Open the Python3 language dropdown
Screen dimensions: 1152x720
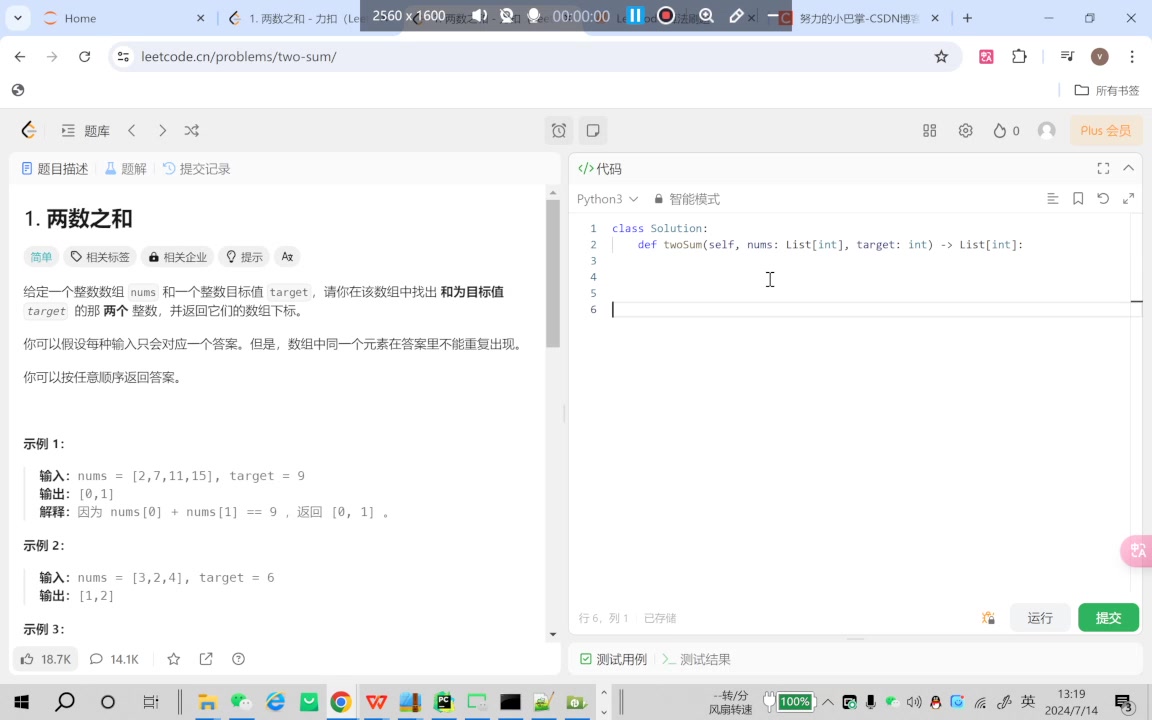point(606,199)
